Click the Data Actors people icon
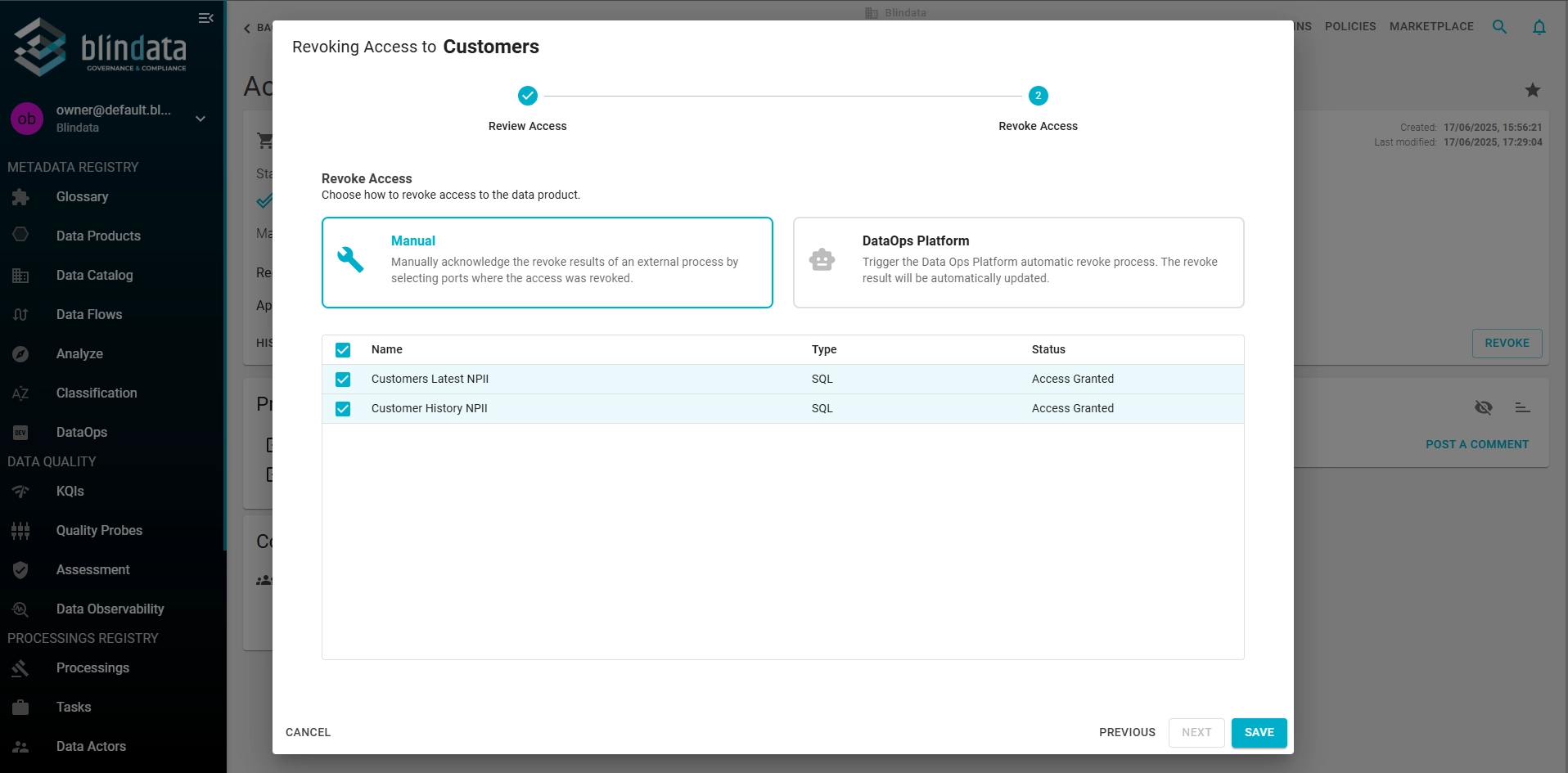The width and height of the screenshot is (1568, 773). [20, 747]
